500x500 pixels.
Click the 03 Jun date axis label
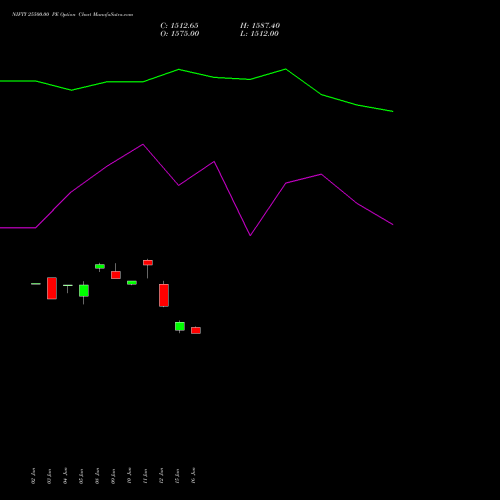tap(49, 476)
